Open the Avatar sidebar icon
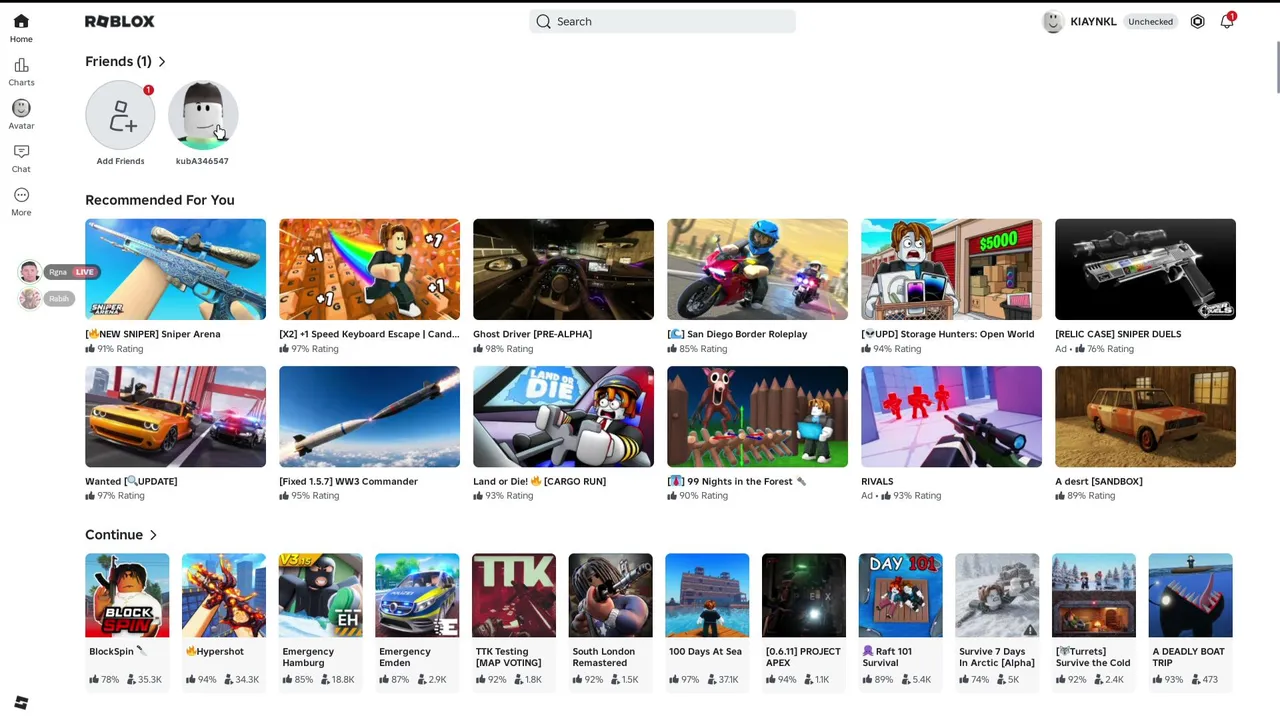Viewport: 1280px width, 720px height. tap(21, 108)
